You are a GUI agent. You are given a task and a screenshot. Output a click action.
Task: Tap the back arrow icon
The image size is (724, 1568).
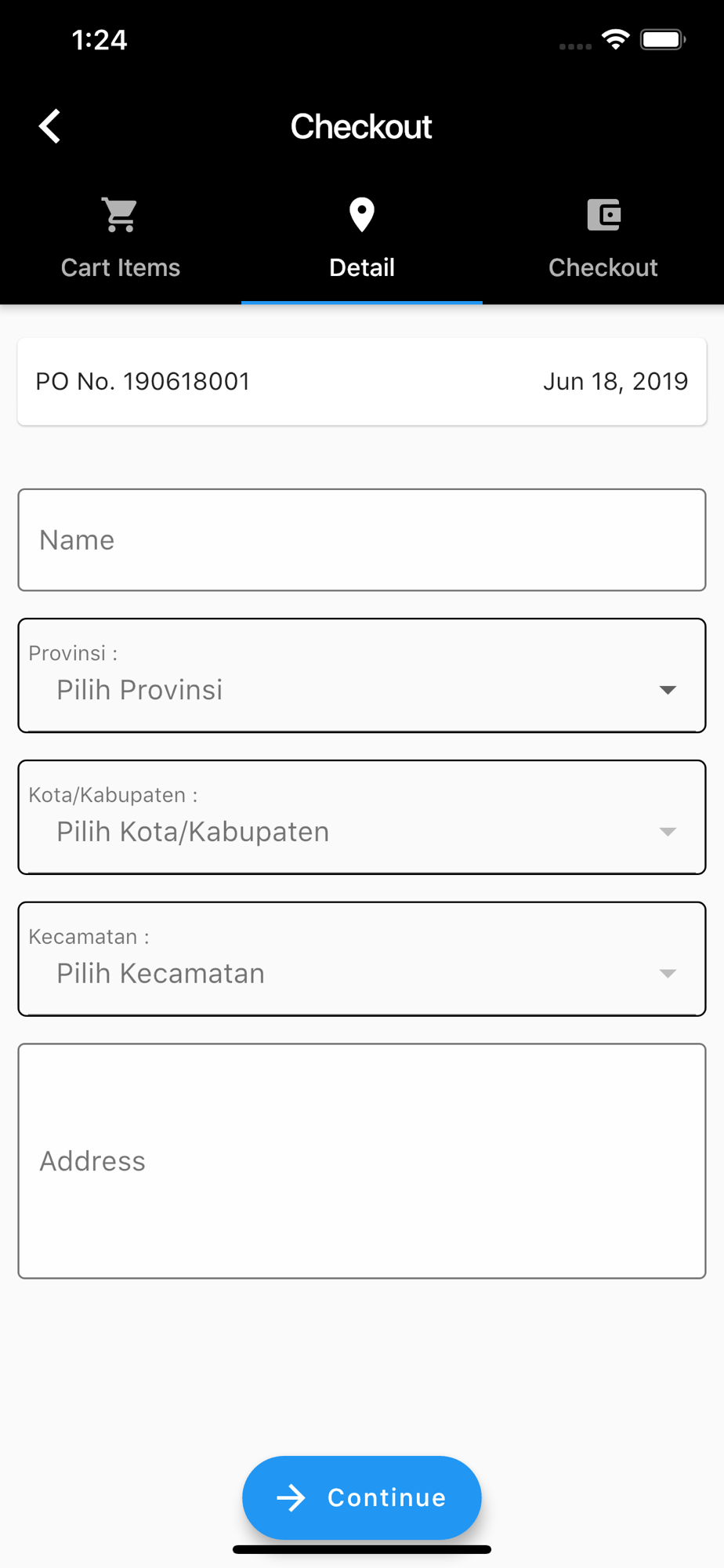(49, 126)
